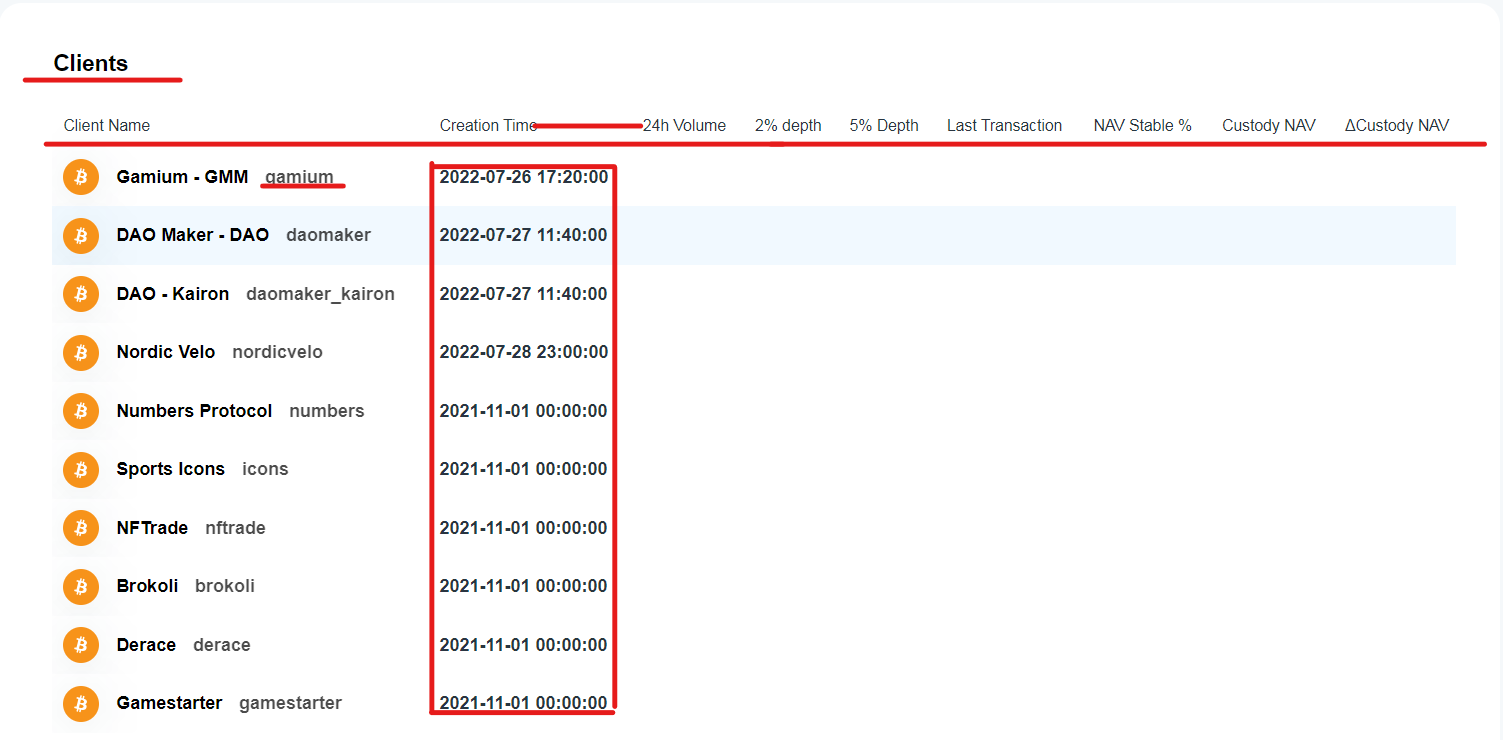Click the Bitcoin icon beside Derace
Viewport: 1503px width, 740px height.
pos(81,645)
